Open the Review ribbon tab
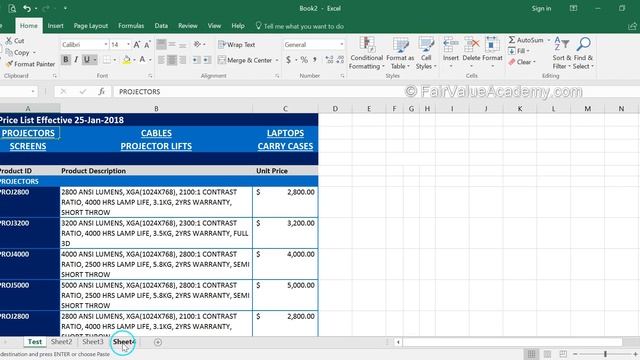 [188, 26]
